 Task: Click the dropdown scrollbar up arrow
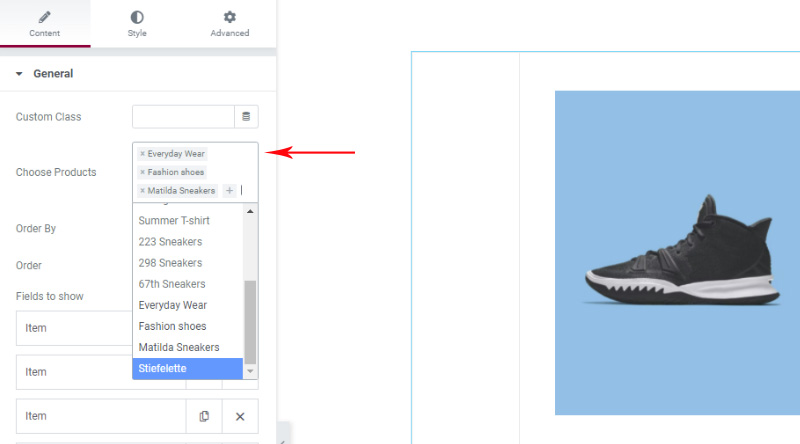pos(250,211)
